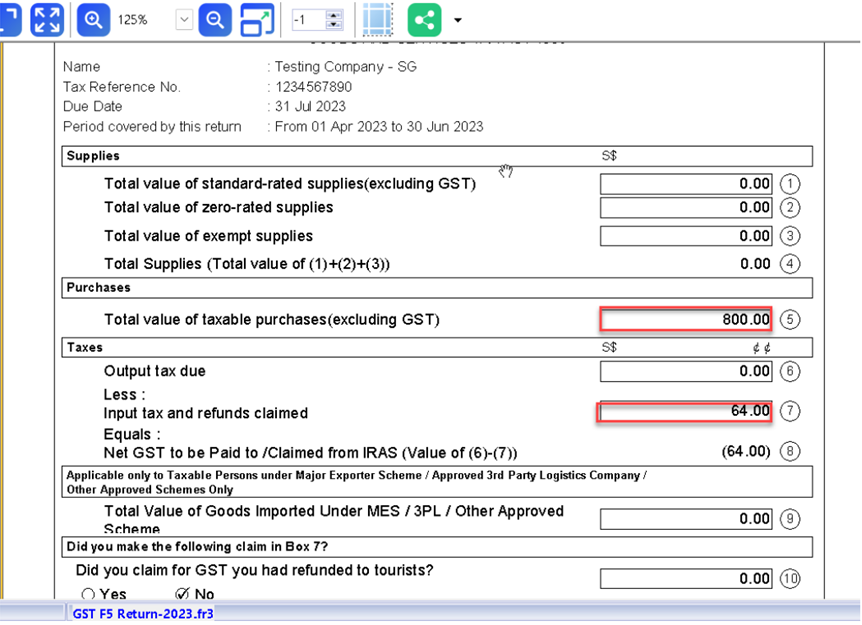Click the pop-out window icon

(x=257, y=19)
